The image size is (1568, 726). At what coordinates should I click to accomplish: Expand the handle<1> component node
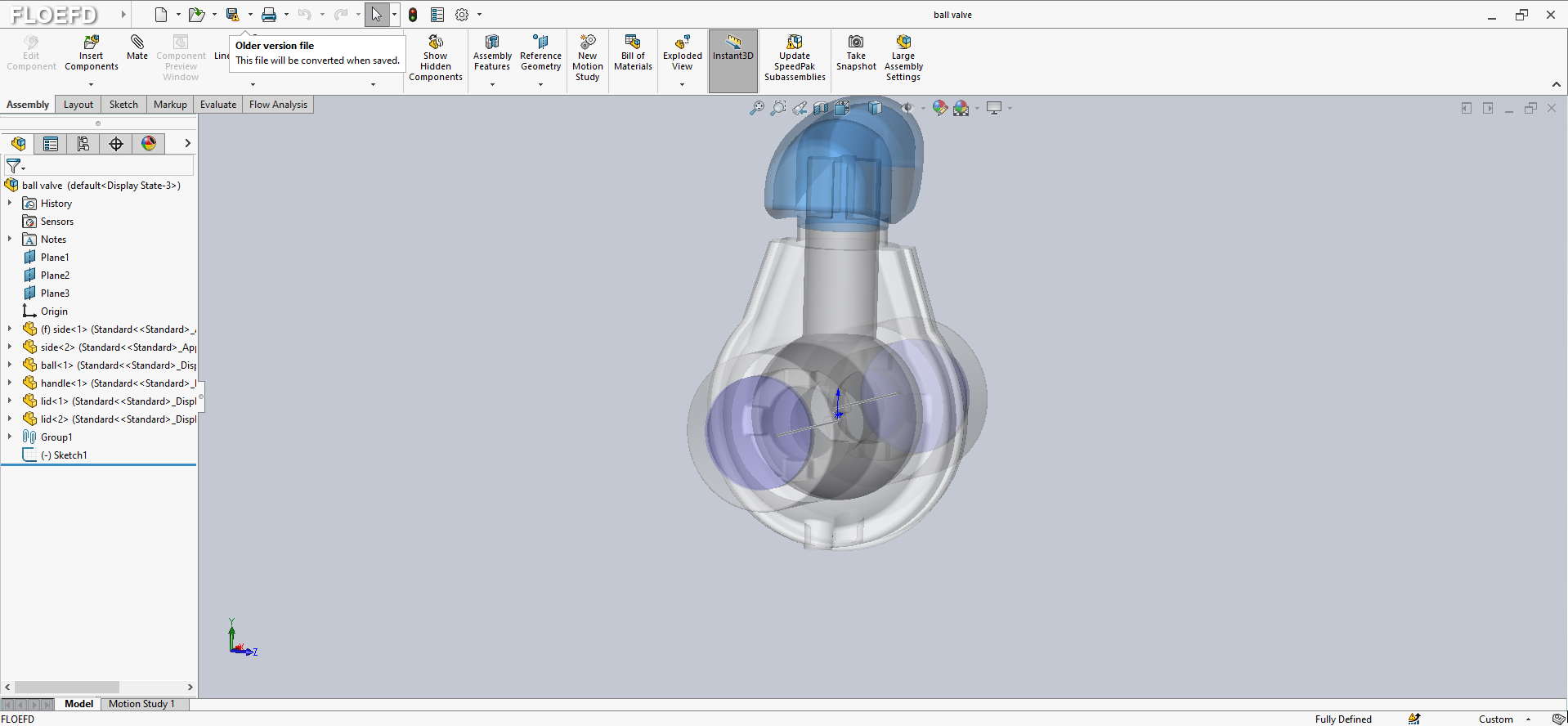(x=10, y=383)
